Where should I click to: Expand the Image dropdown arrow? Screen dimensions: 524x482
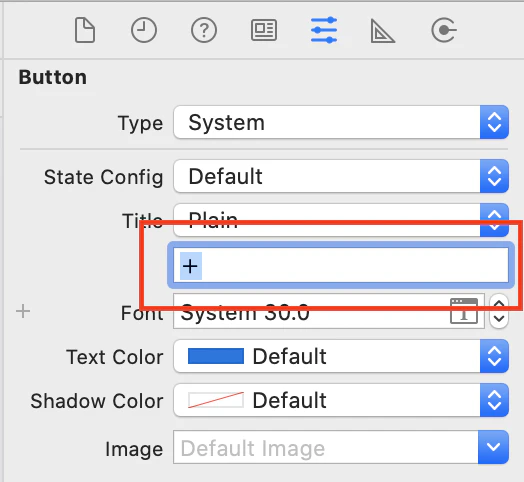[494, 447]
